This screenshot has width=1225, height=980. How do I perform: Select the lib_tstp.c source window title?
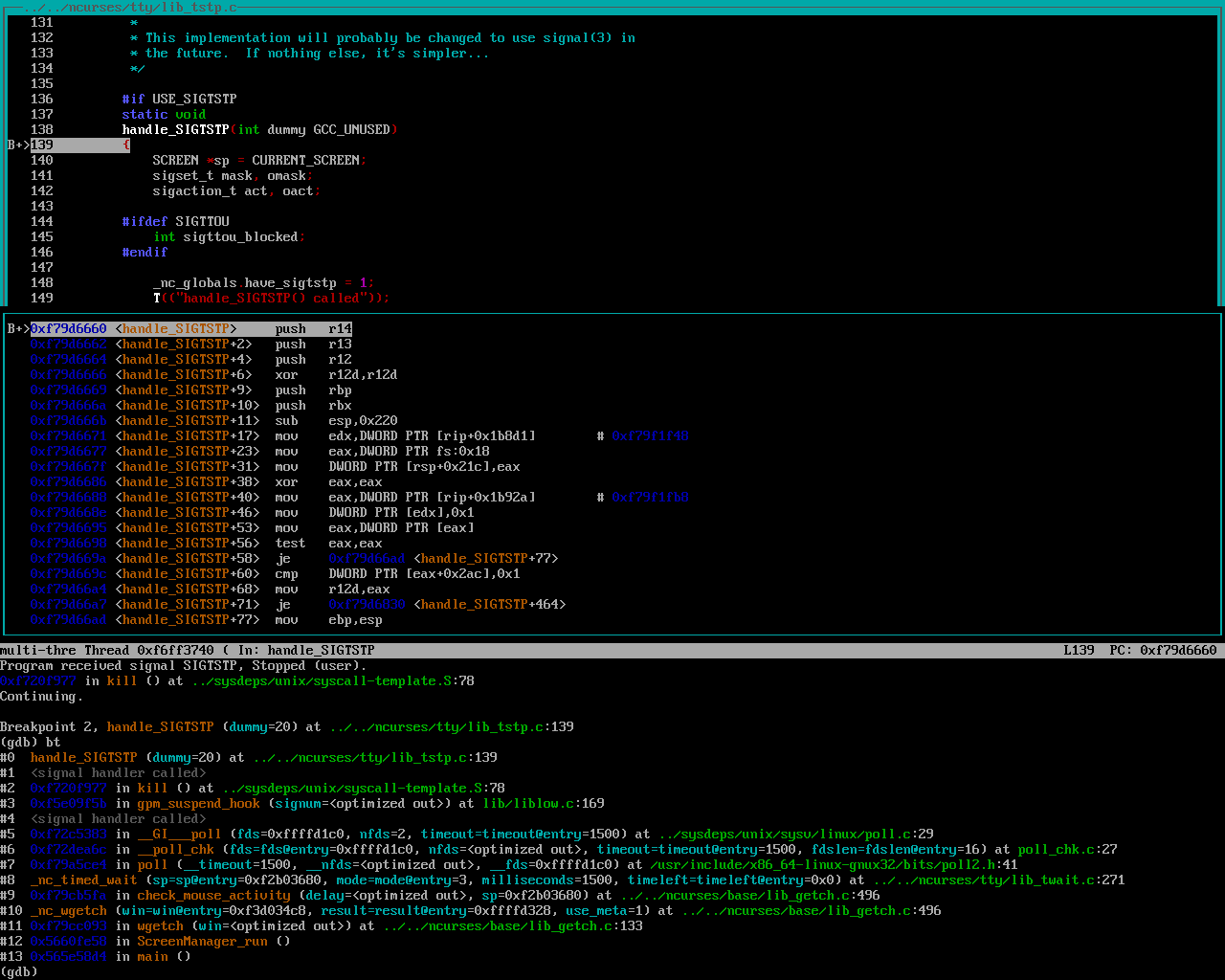tap(130, 7)
